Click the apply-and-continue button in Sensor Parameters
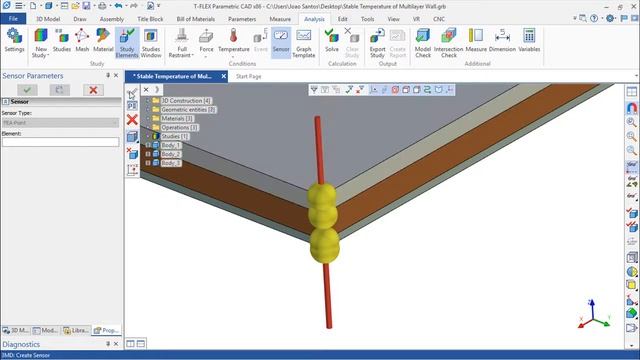This screenshot has height=360, width=640. point(60,90)
